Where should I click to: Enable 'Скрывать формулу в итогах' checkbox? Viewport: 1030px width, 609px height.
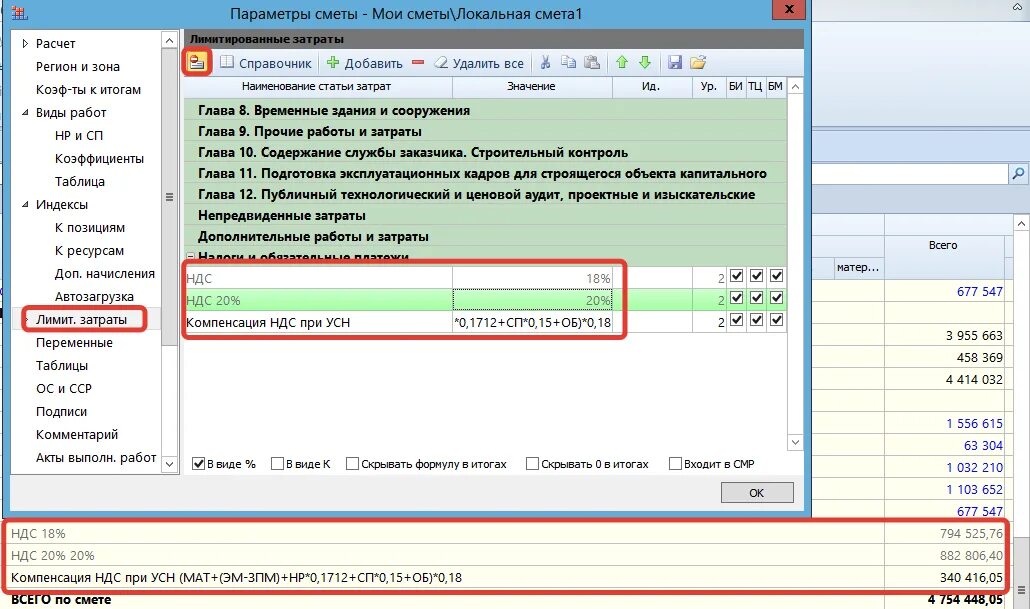point(352,464)
